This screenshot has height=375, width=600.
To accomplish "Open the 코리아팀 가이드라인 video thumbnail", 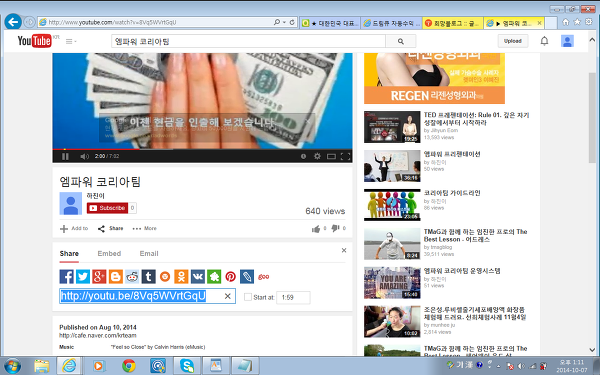I will click(x=392, y=205).
